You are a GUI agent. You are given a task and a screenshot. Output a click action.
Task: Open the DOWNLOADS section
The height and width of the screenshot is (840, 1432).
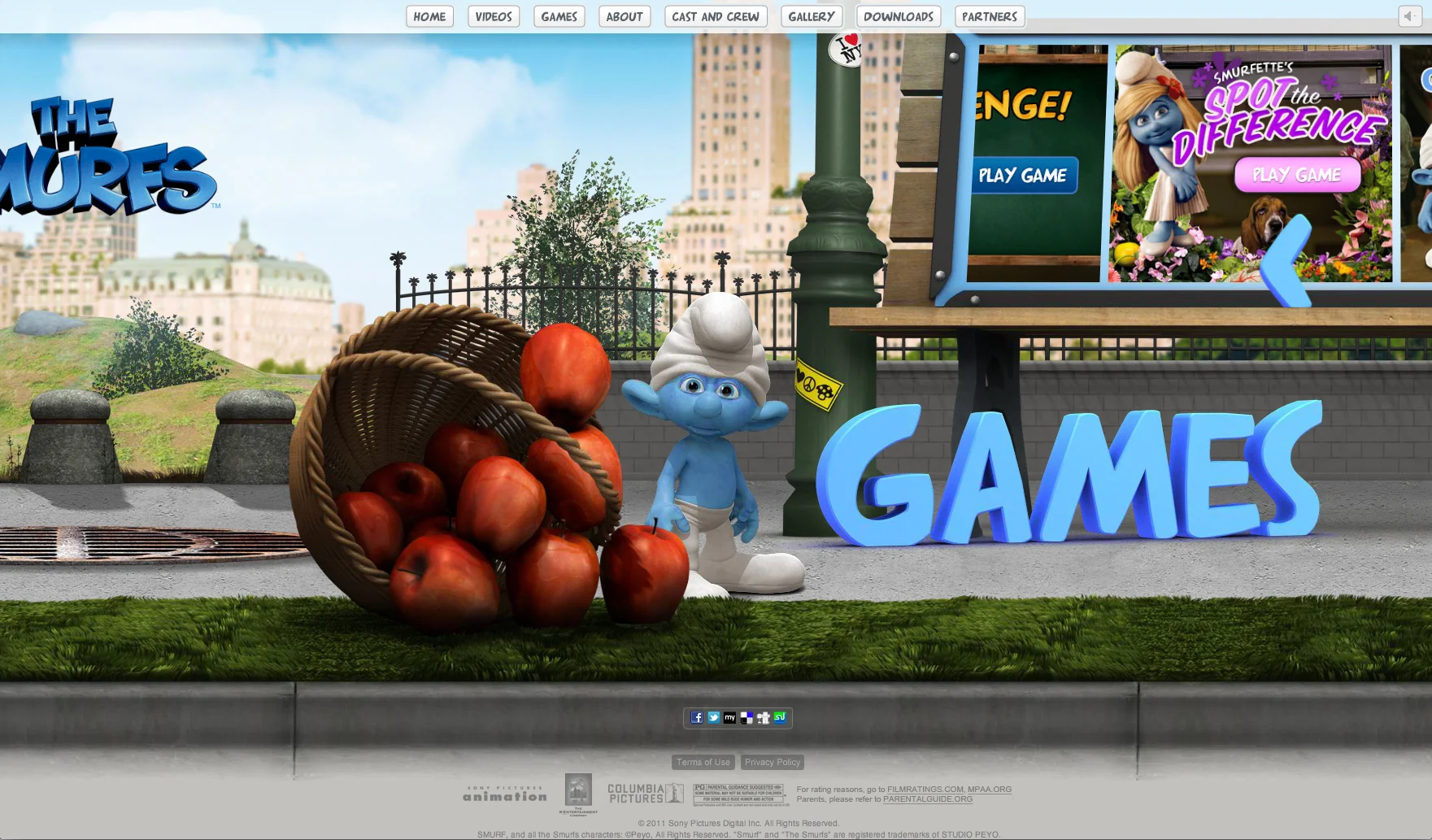tap(899, 16)
